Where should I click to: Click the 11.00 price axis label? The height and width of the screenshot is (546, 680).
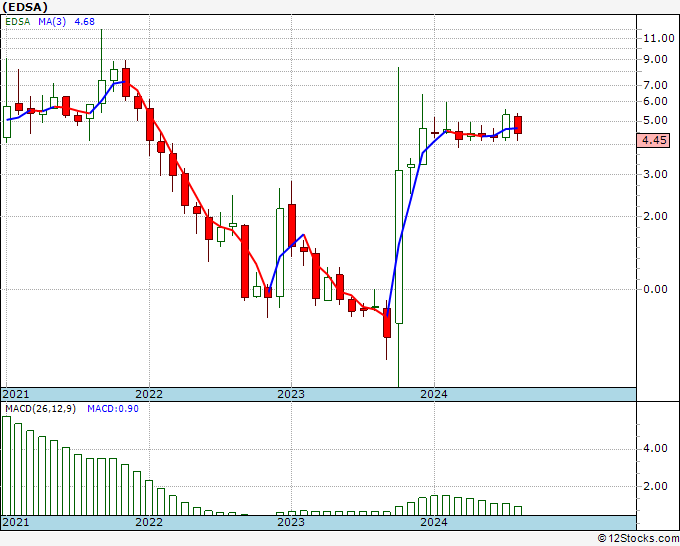(x=659, y=38)
